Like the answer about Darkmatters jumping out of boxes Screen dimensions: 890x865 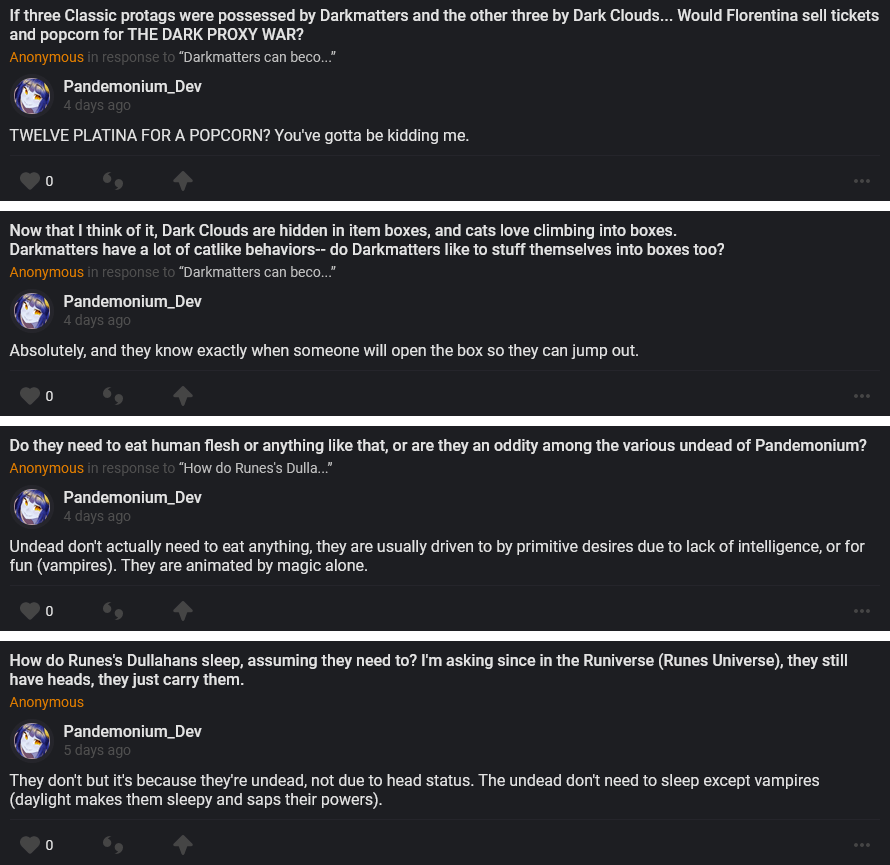point(30,396)
